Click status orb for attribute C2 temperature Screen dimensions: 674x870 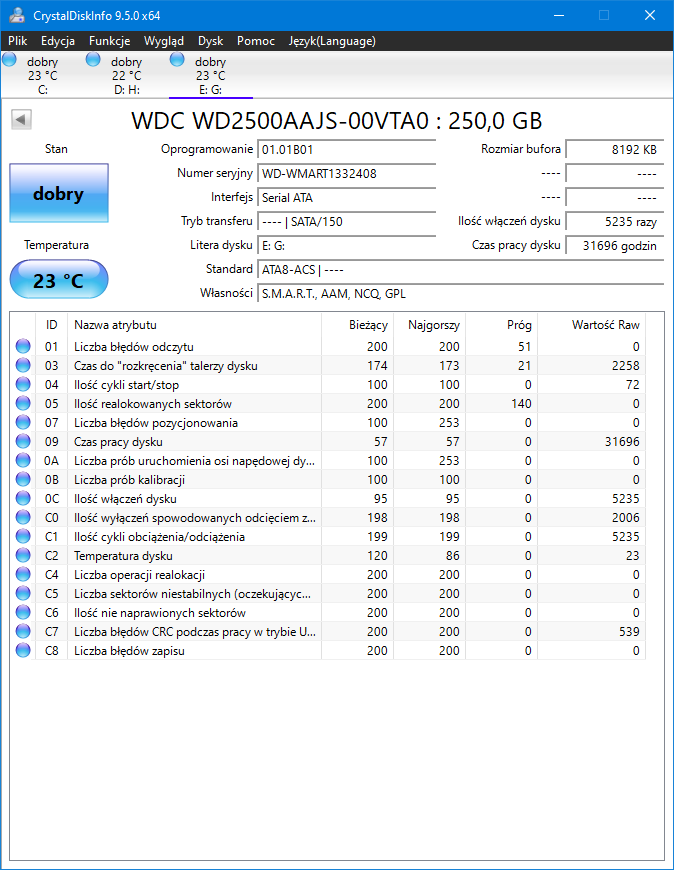click(x=23, y=555)
